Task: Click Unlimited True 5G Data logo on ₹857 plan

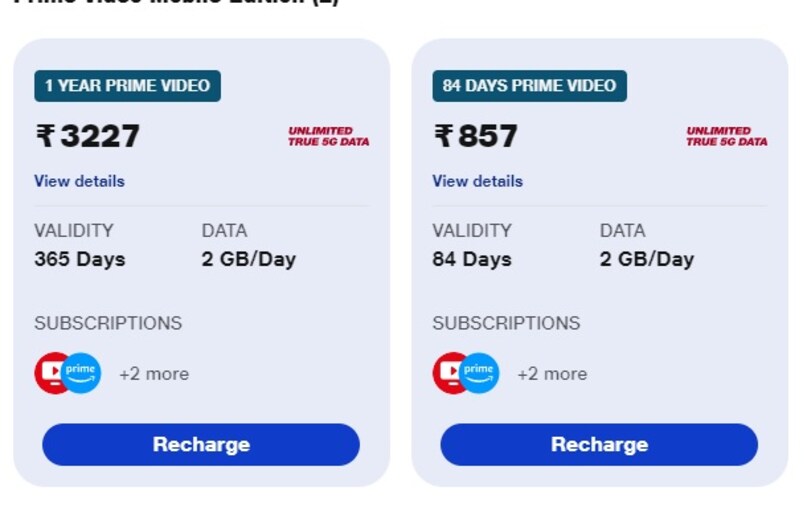Action: [726, 136]
